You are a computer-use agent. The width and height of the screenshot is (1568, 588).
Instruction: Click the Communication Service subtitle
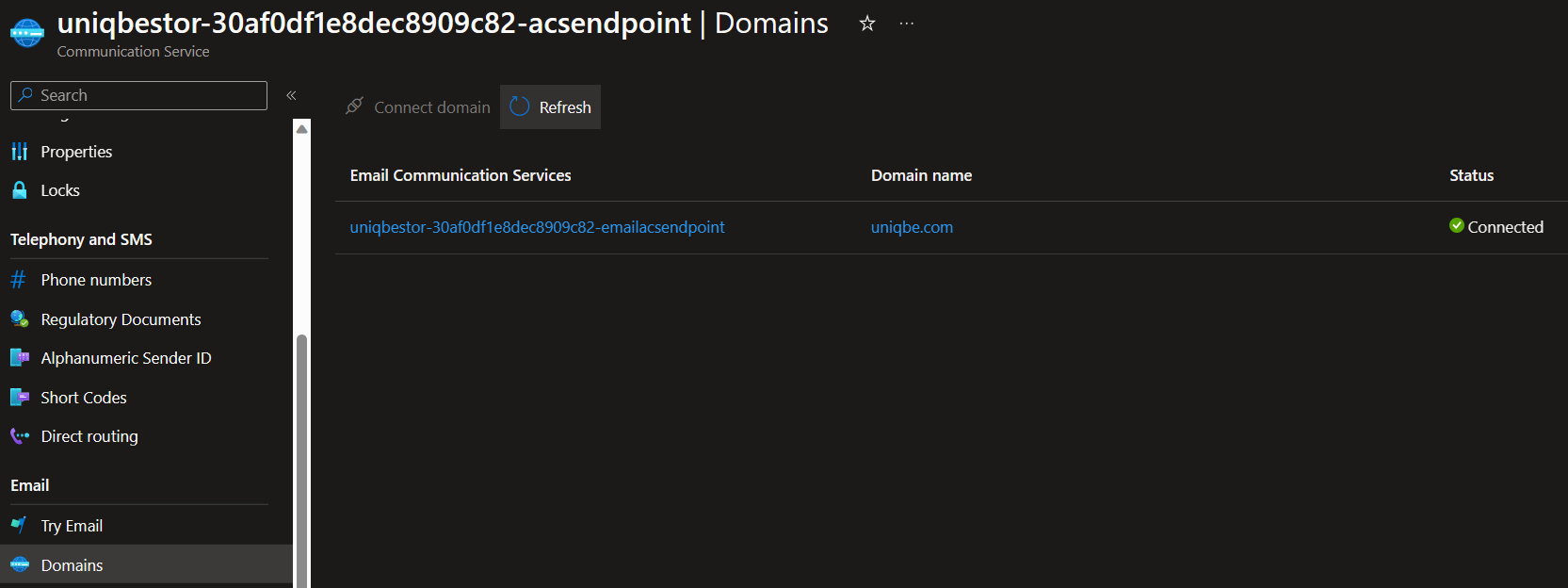133,52
